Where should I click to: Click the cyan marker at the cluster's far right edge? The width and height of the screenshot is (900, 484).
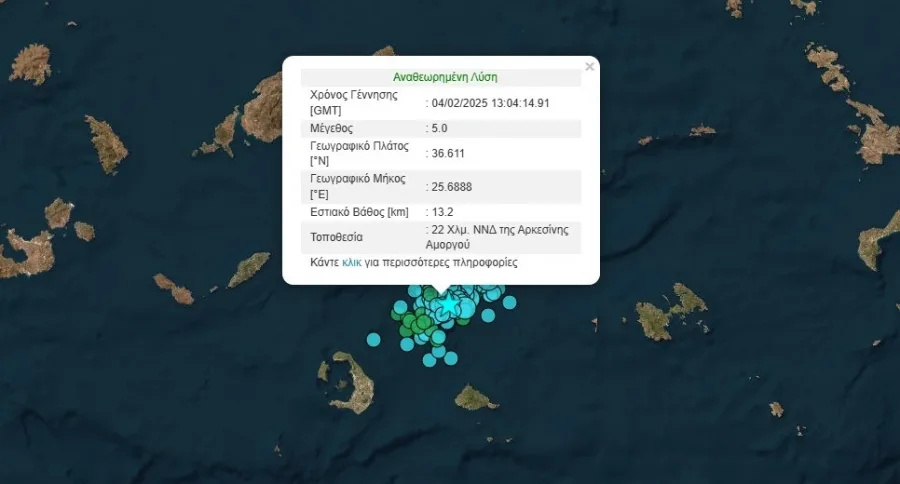tap(509, 302)
